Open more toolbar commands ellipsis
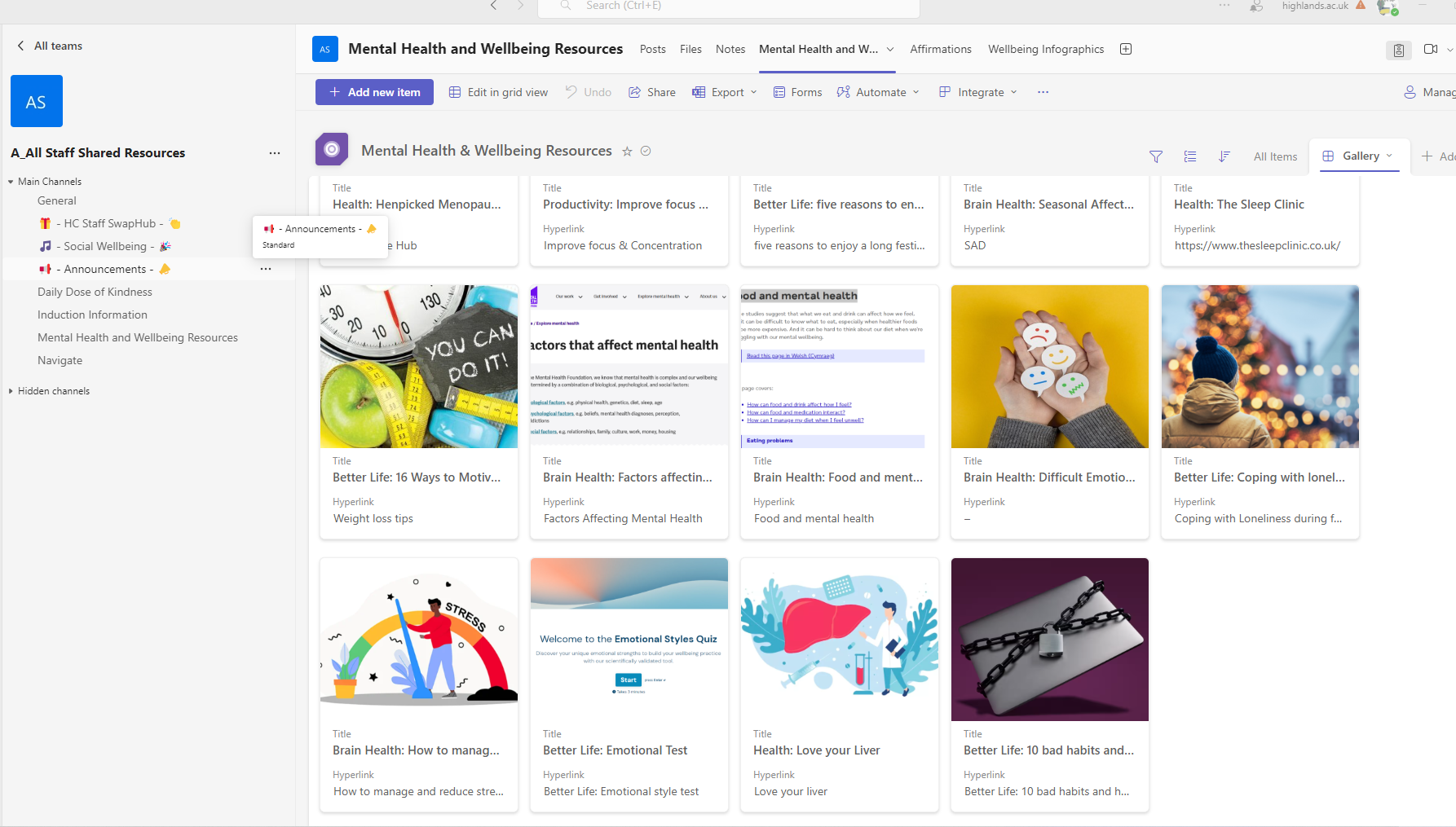The height and width of the screenshot is (827, 1456). click(1043, 92)
